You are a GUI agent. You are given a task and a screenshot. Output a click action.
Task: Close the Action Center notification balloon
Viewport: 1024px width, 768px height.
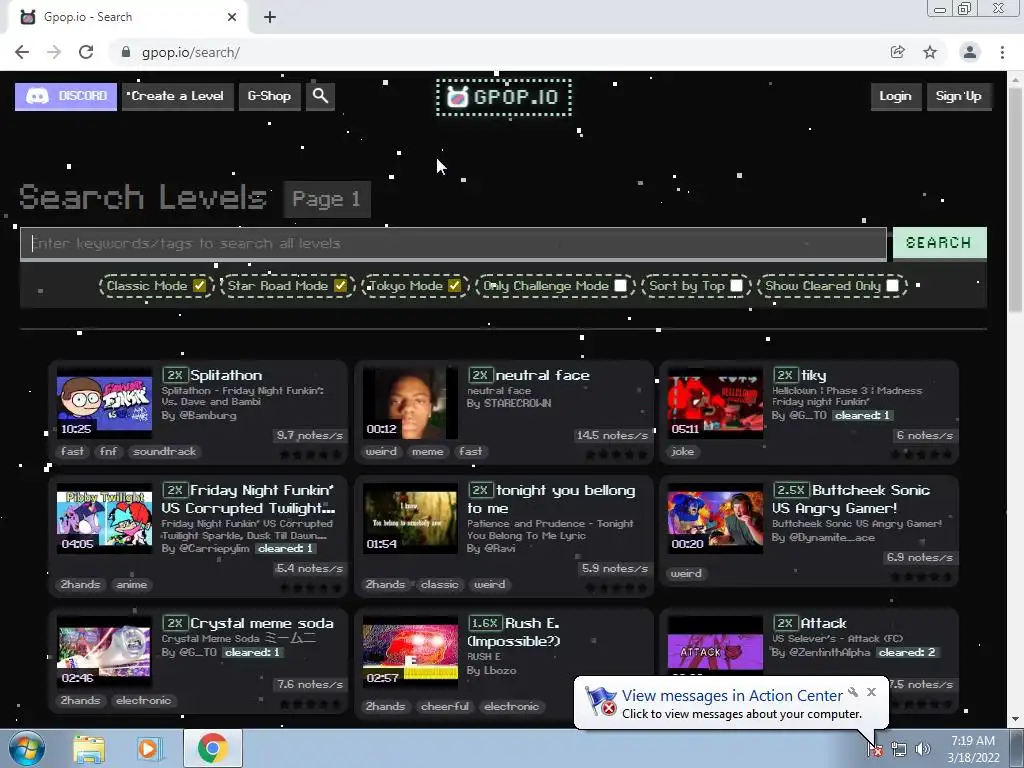pyautogui.click(x=871, y=692)
